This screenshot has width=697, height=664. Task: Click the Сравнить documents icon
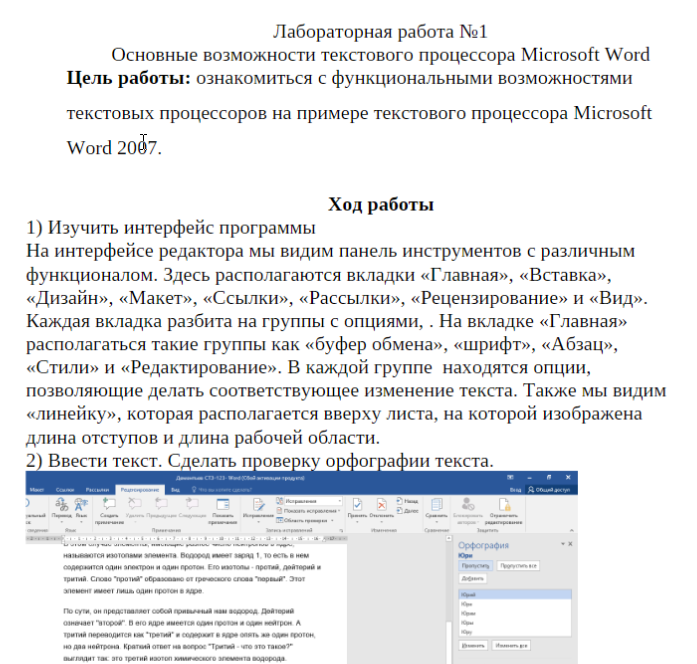pos(437,504)
